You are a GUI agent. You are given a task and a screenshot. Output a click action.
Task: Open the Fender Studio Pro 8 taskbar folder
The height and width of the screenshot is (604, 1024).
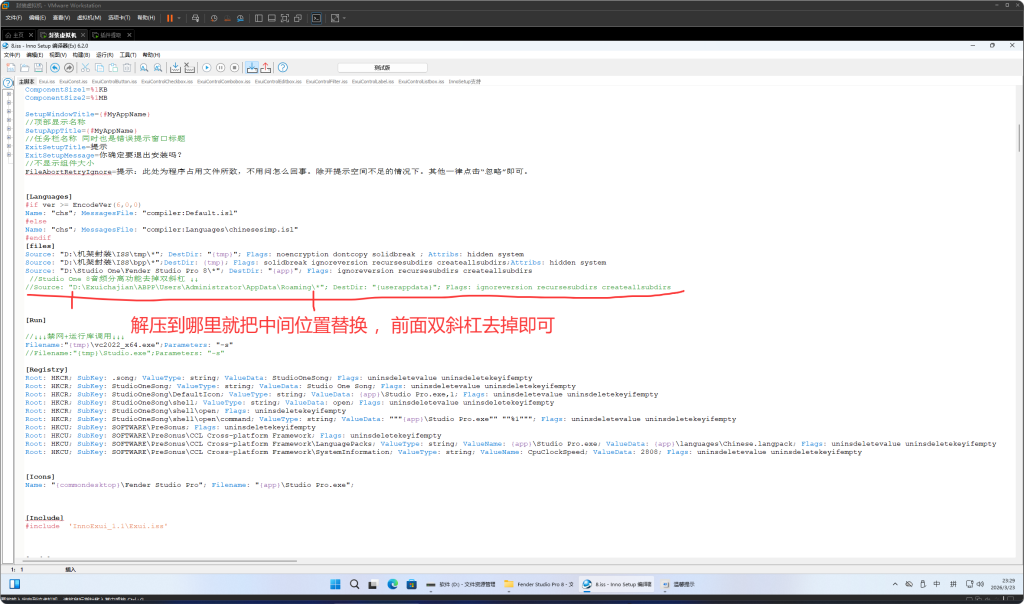click(x=539, y=584)
